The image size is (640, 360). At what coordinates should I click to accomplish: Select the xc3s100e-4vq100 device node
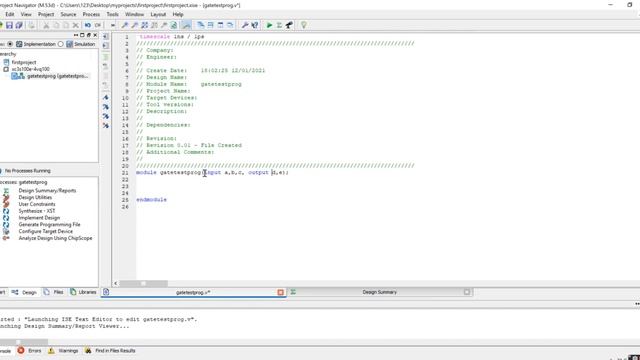coord(30,69)
